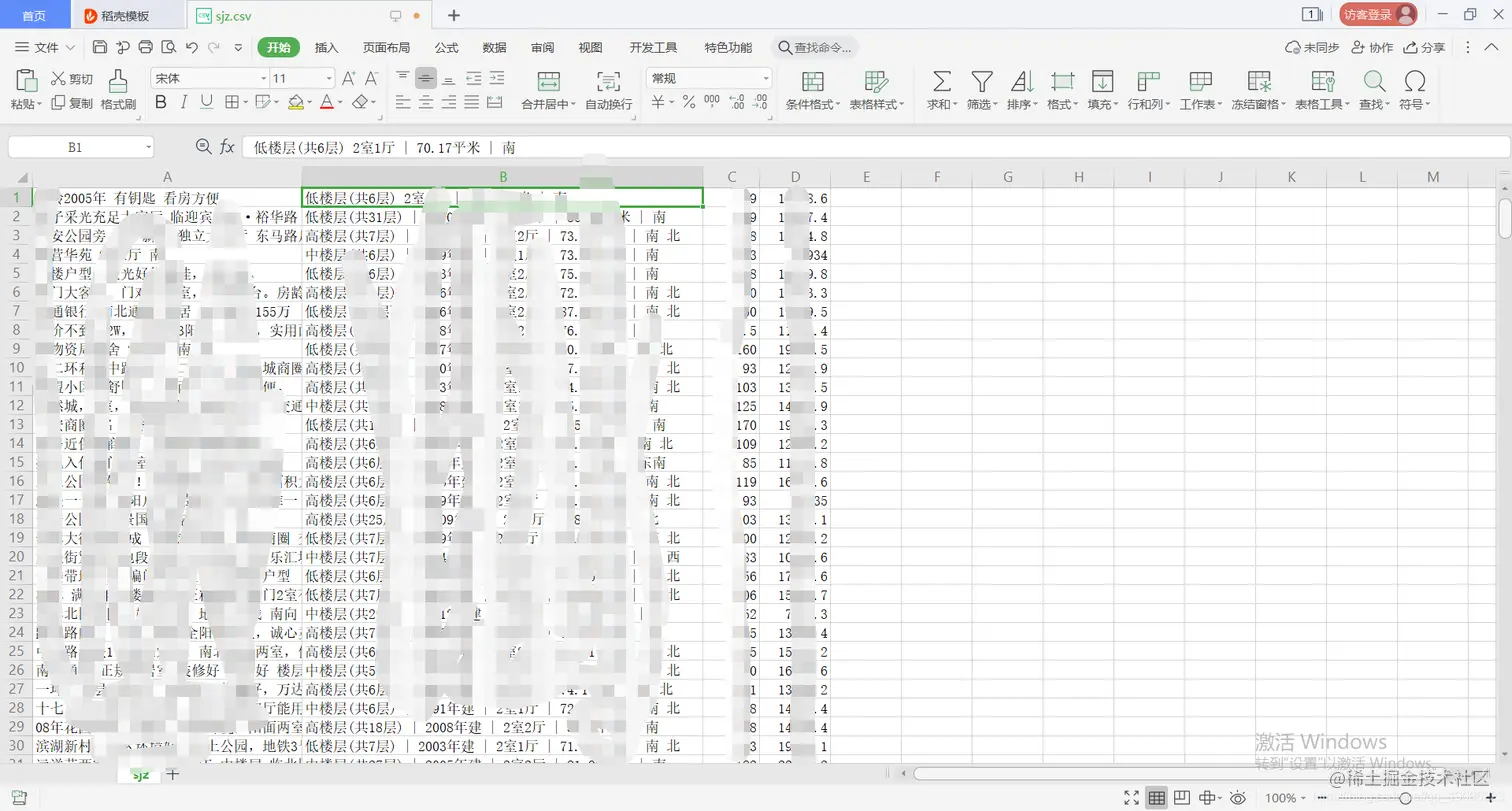The width and height of the screenshot is (1512, 811).
Task: Apply the red font color swatch
Action: point(326,102)
